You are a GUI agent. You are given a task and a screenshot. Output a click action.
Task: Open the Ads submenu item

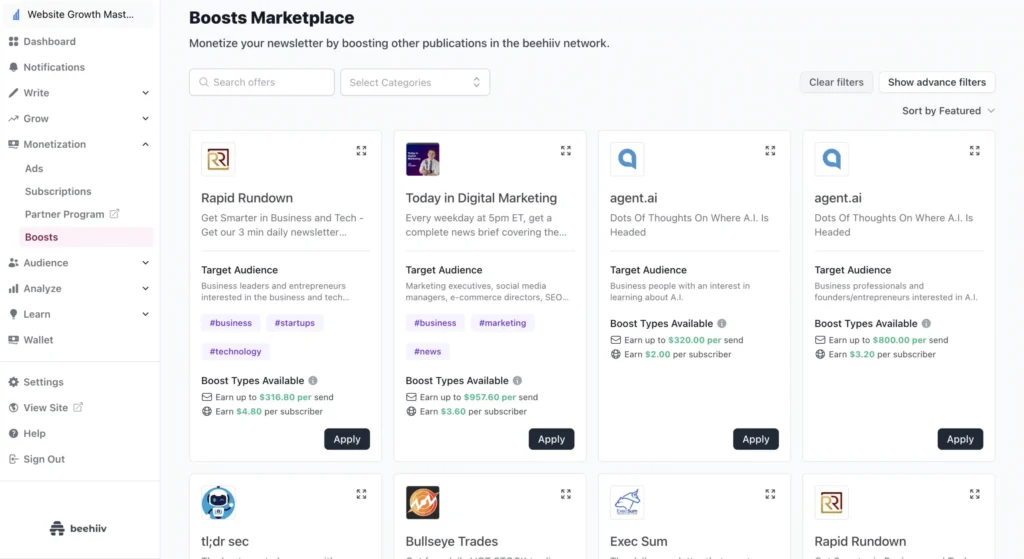(x=34, y=168)
